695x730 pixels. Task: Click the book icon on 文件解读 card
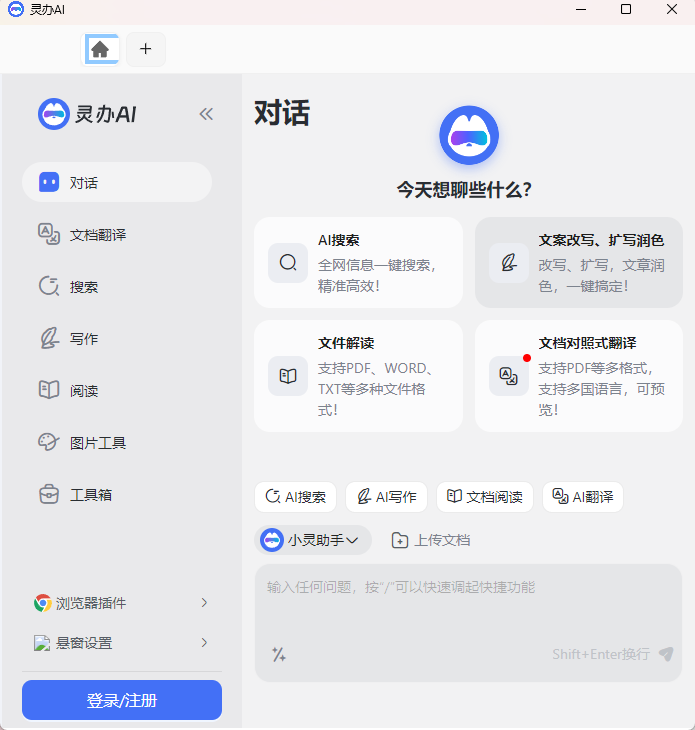click(x=288, y=376)
